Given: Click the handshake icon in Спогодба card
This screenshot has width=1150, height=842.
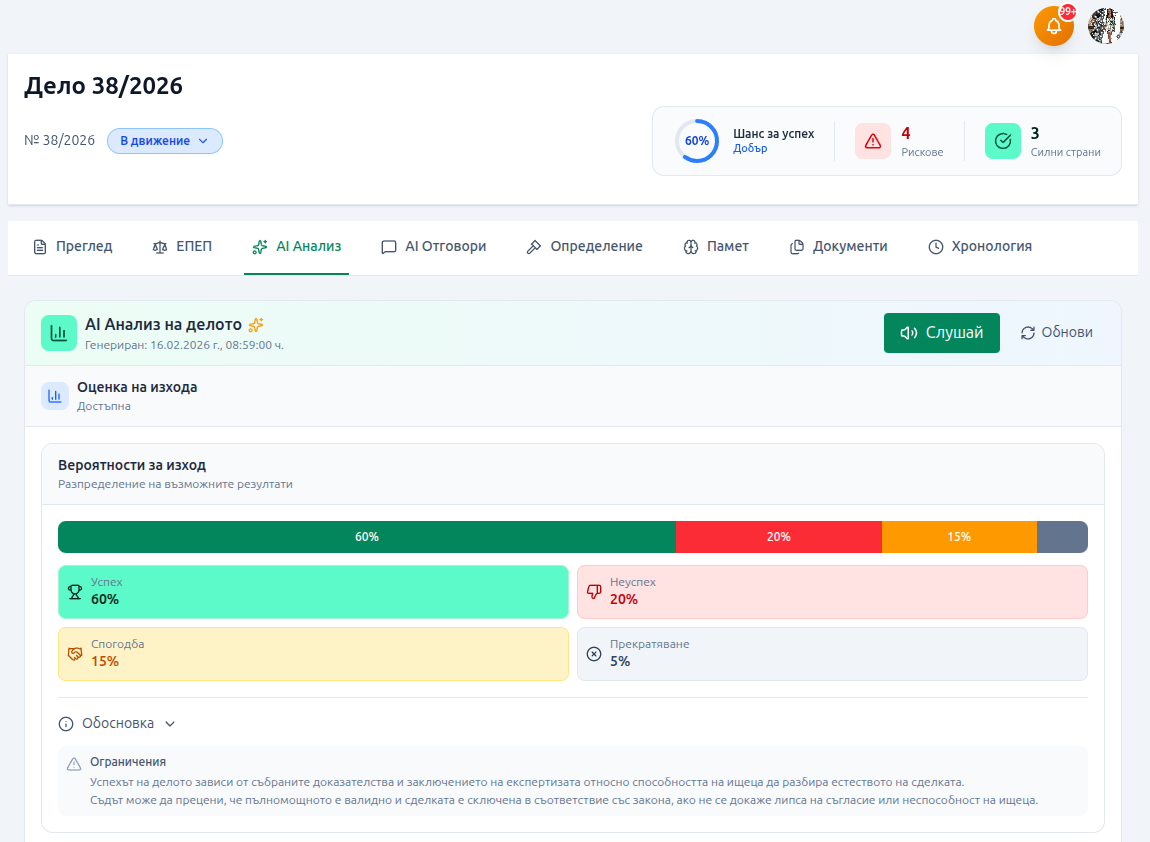Looking at the screenshot, I should pyautogui.click(x=75, y=654).
